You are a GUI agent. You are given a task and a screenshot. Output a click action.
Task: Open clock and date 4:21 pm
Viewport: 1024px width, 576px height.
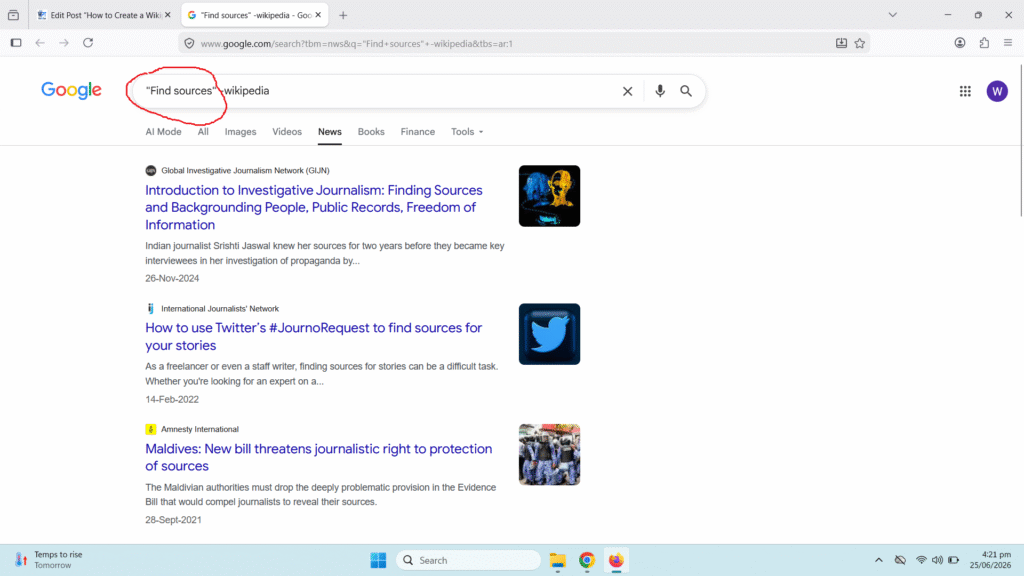click(x=990, y=560)
